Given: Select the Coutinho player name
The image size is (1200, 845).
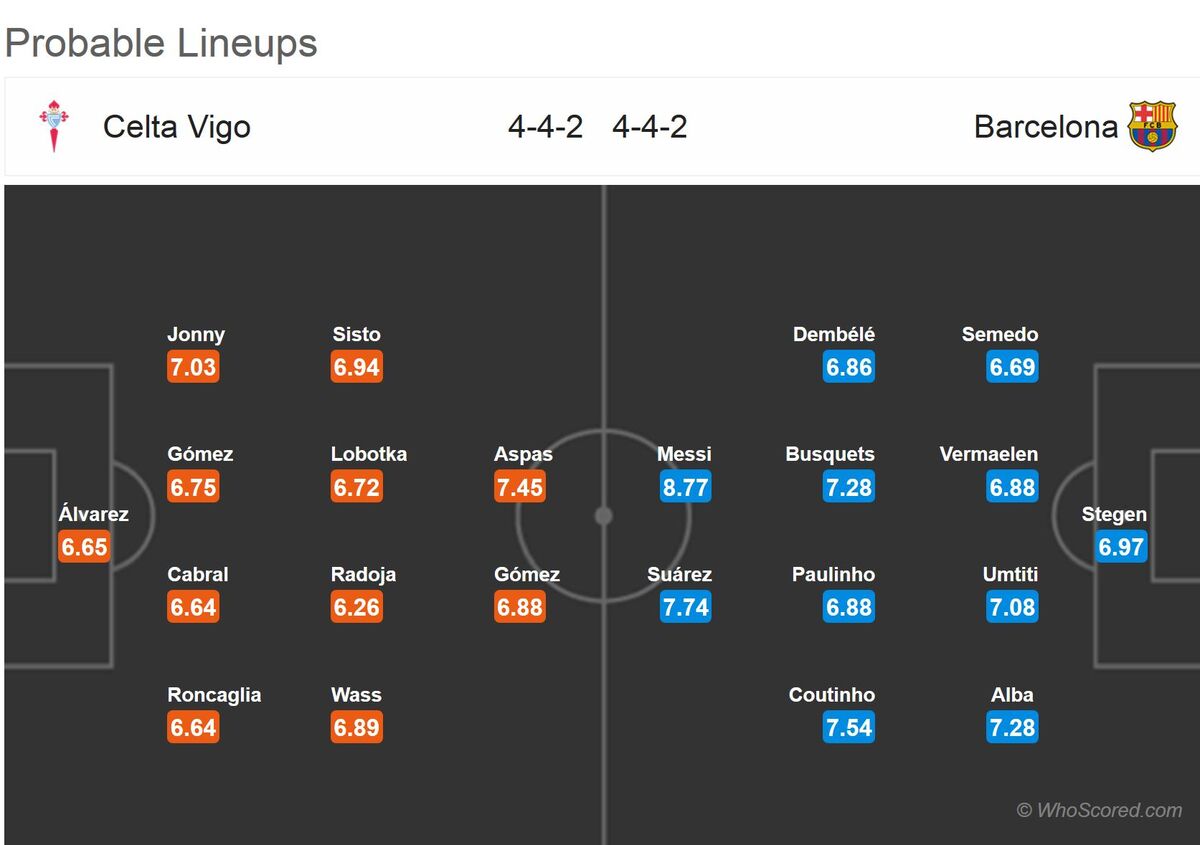Looking at the screenshot, I should (x=832, y=694).
